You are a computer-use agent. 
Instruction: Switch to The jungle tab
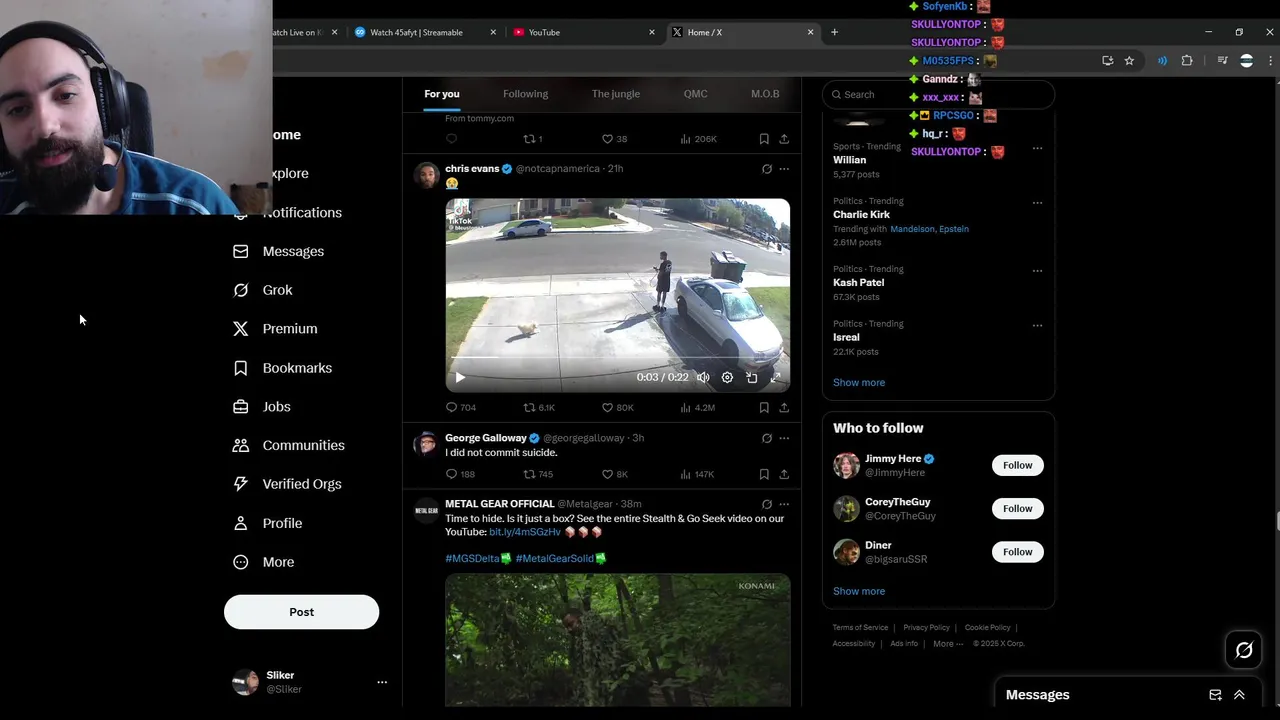pyautogui.click(x=616, y=94)
